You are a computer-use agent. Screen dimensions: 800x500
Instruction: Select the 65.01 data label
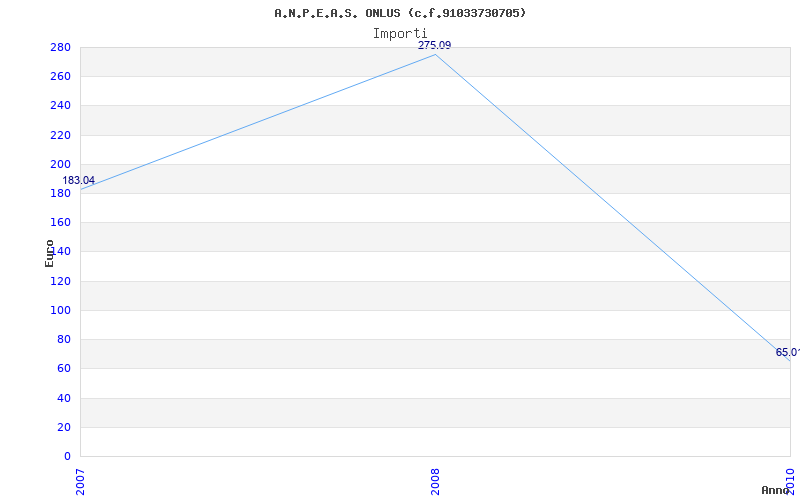788,352
